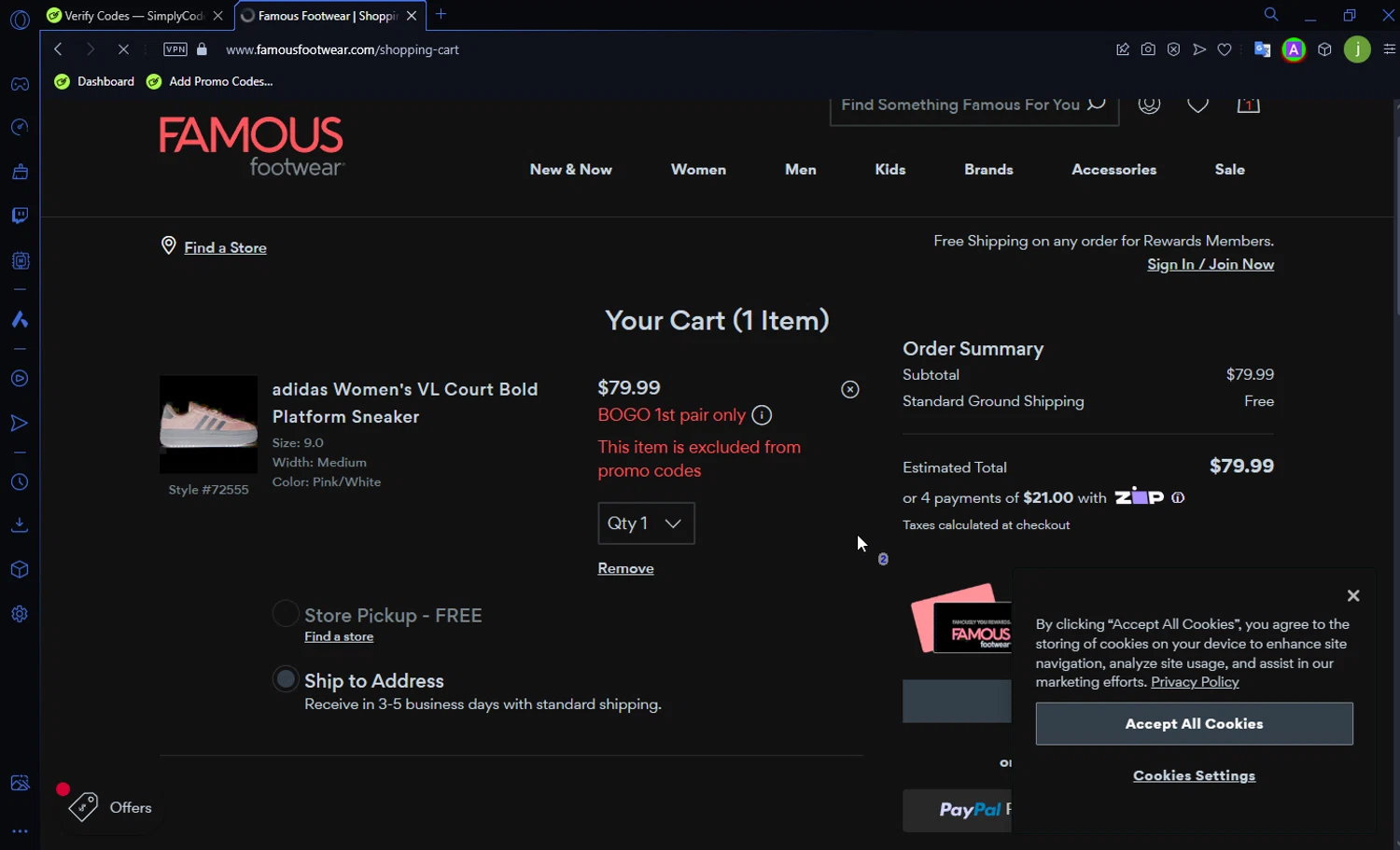The width and height of the screenshot is (1400, 850).
Task: Go back to the previous page
Action: click(59, 49)
